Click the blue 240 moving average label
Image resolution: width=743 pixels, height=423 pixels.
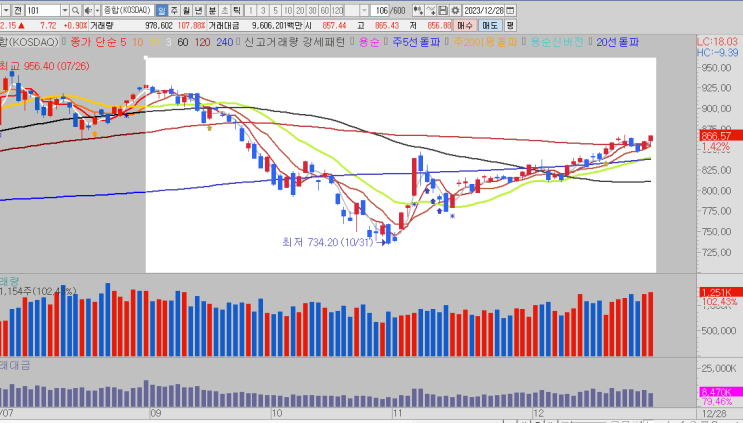225,42
